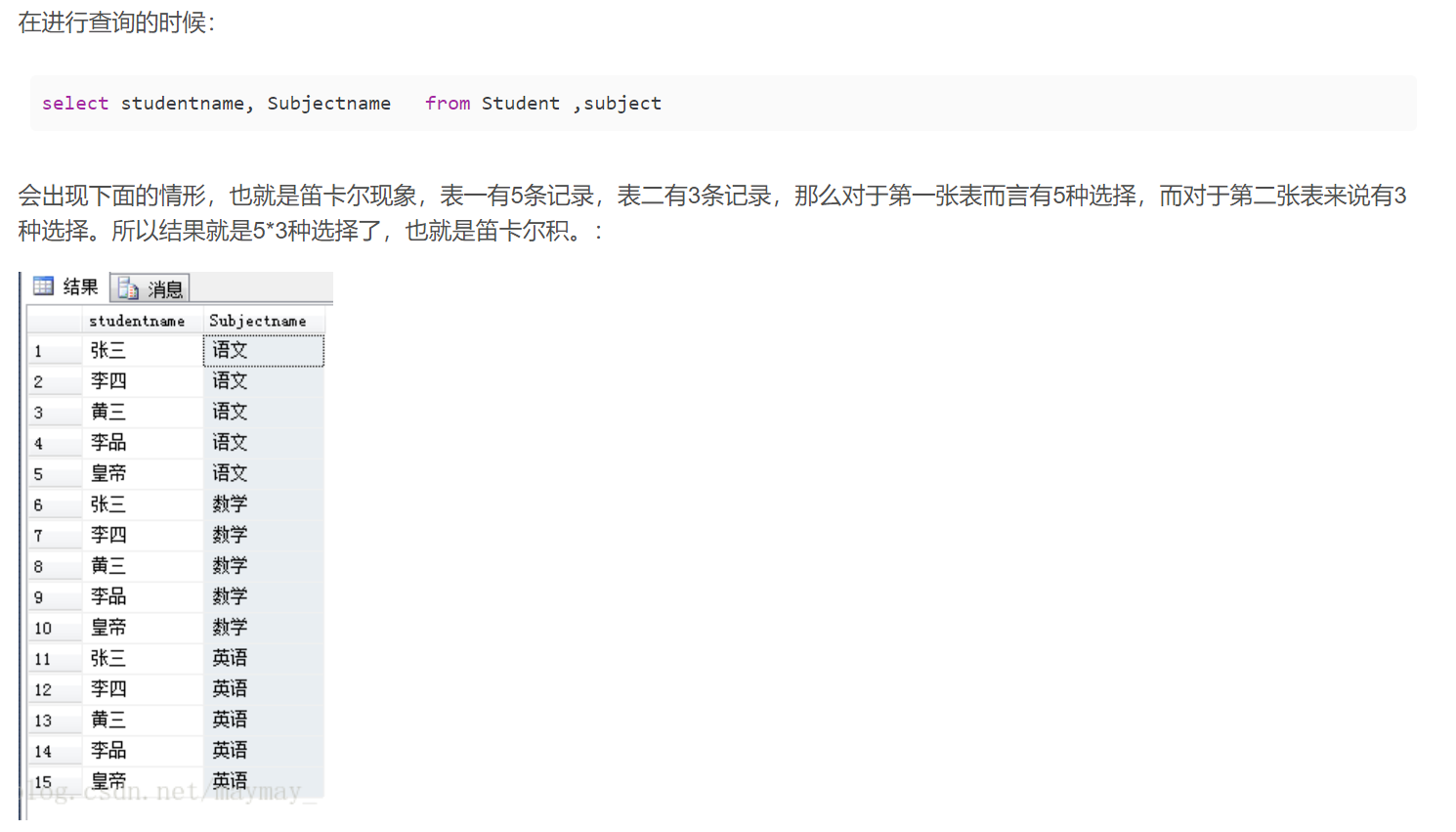Click 英语 cell in row 12
This screenshot has height=832, width=1456.
pos(263,689)
